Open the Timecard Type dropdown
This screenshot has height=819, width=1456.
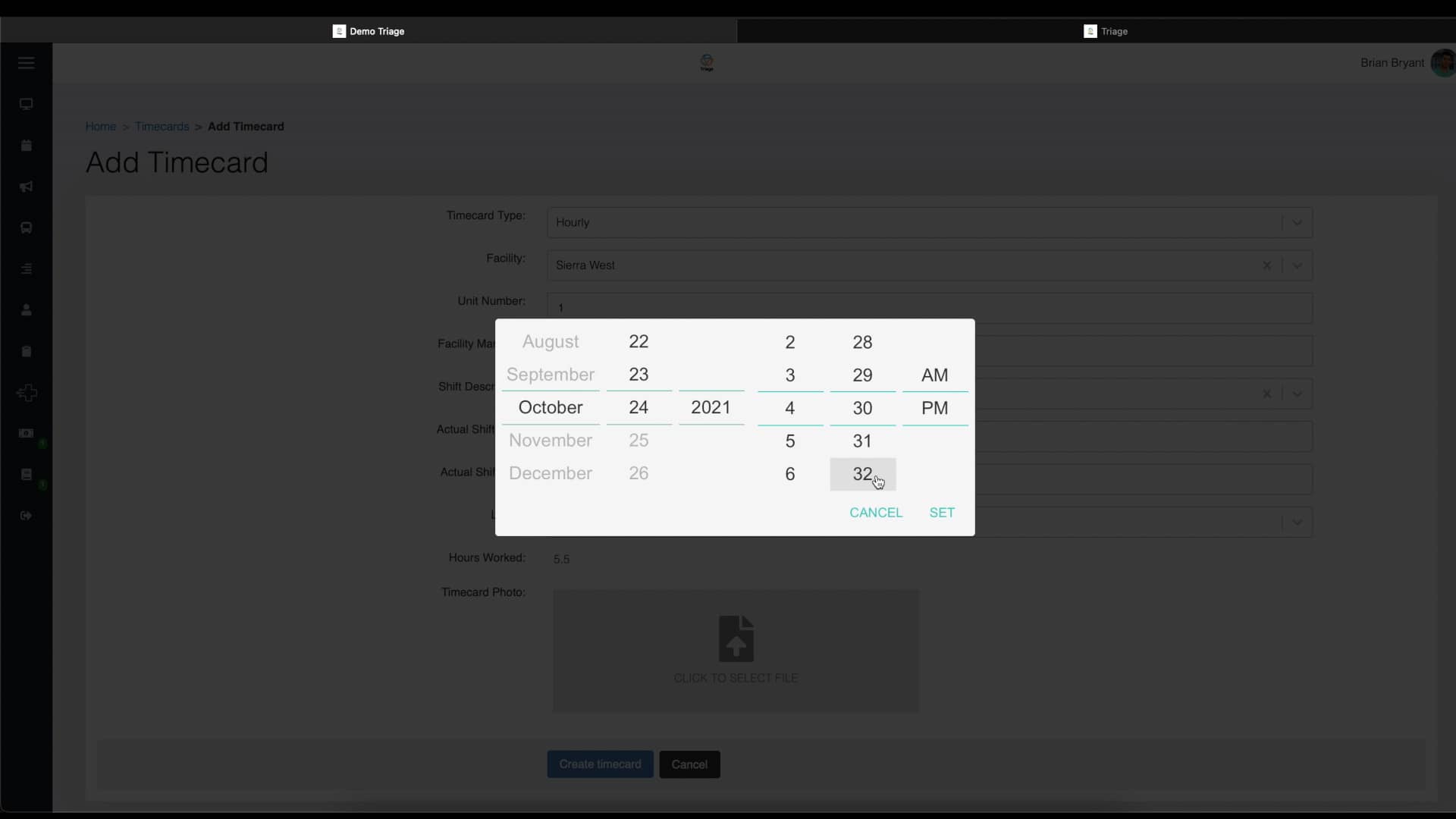pos(1296,222)
